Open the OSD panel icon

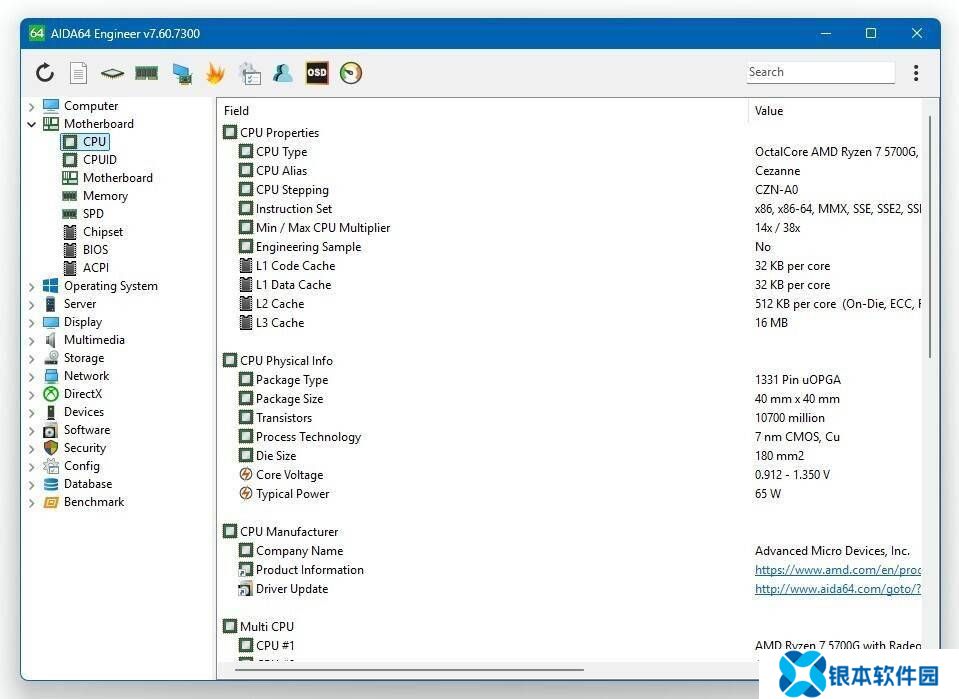[317, 73]
